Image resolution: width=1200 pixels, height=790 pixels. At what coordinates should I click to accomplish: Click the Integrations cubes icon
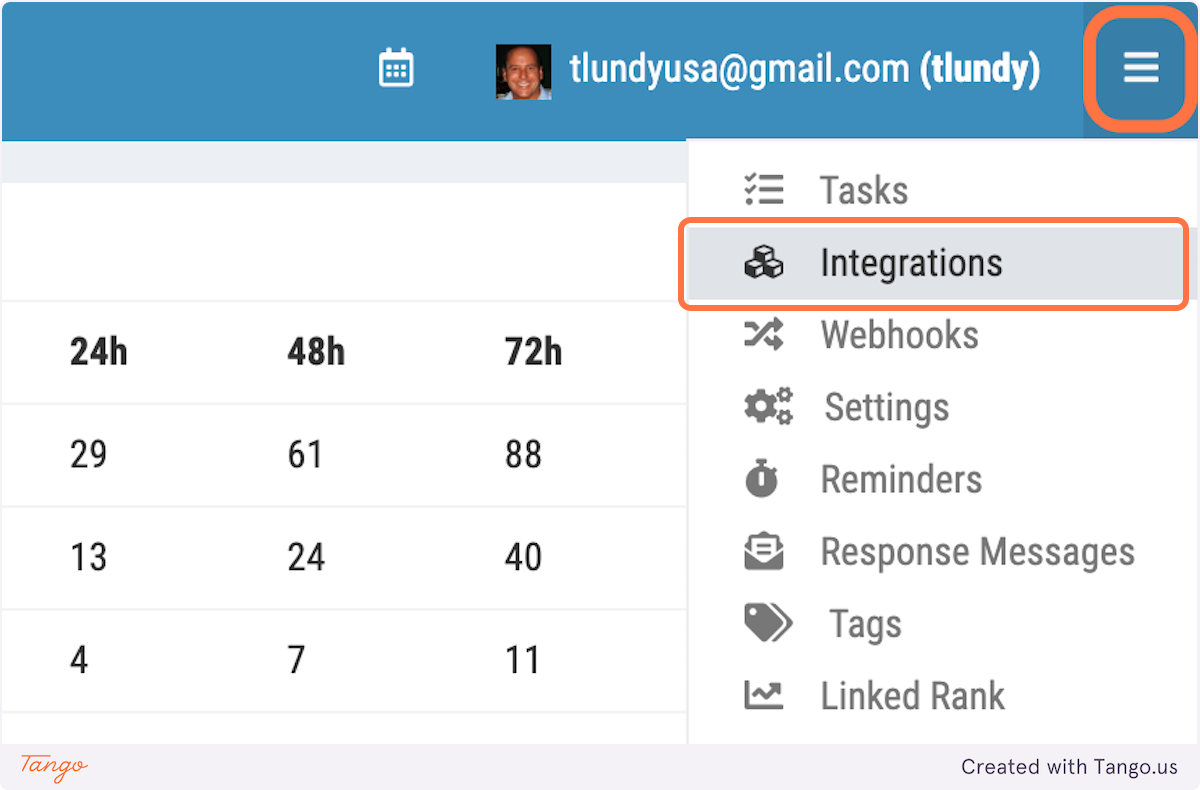click(764, 263)
